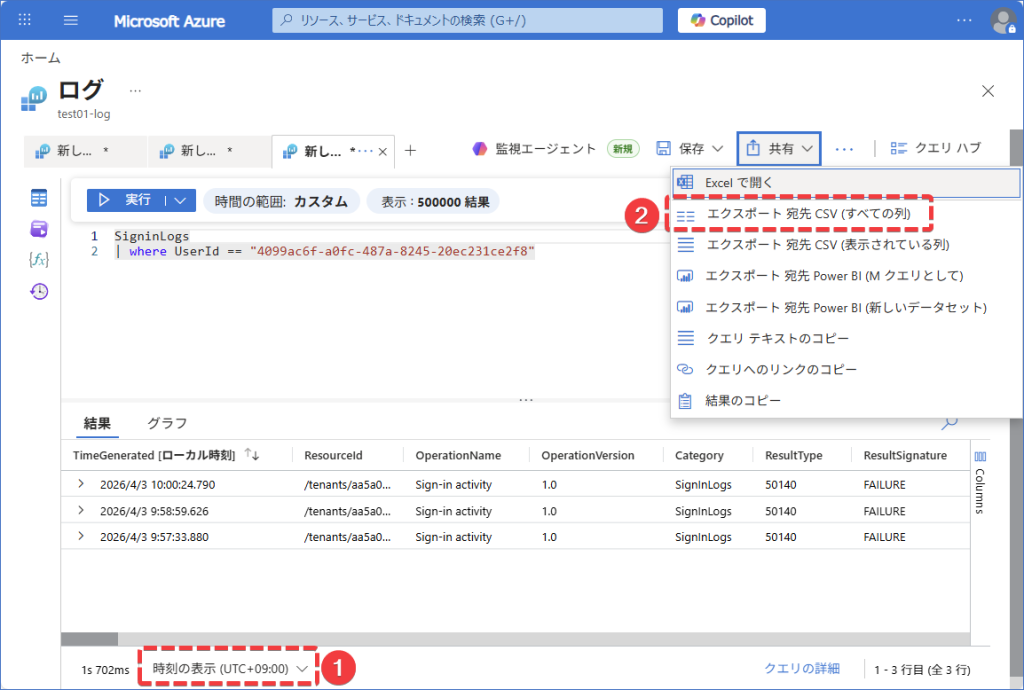Open the クエリの詳細 link
The width and height of the screenshot is (1024, 690).
click(801, 668)
